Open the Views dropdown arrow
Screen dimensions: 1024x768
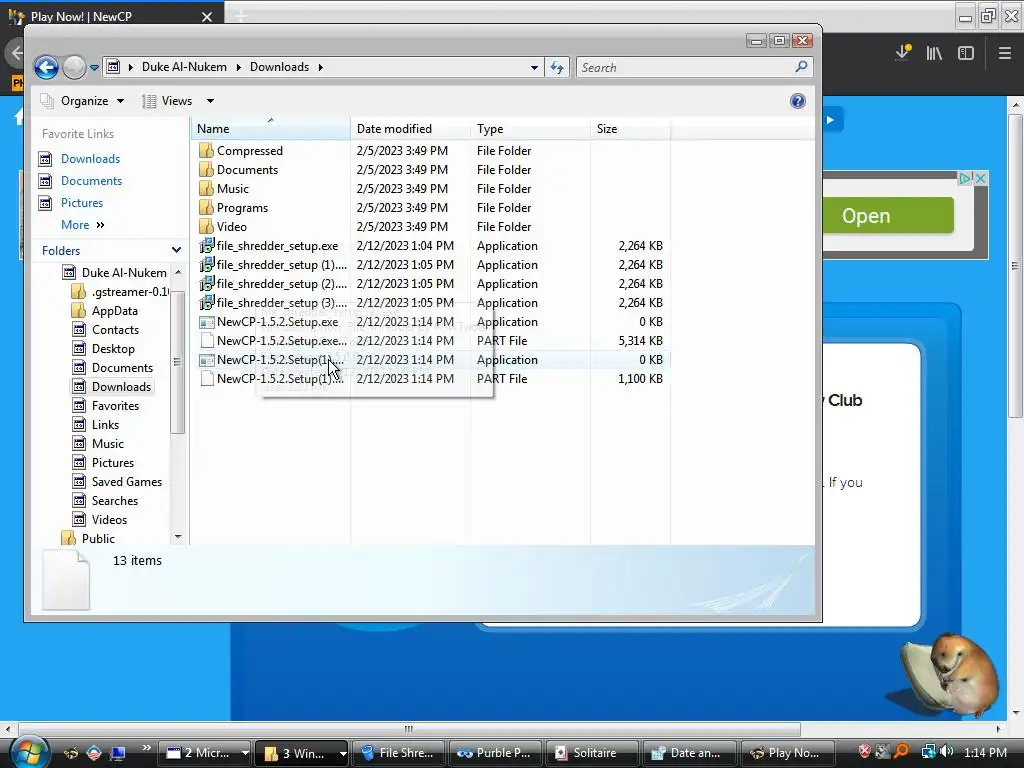pyautogui.click(x=210, y=101)
